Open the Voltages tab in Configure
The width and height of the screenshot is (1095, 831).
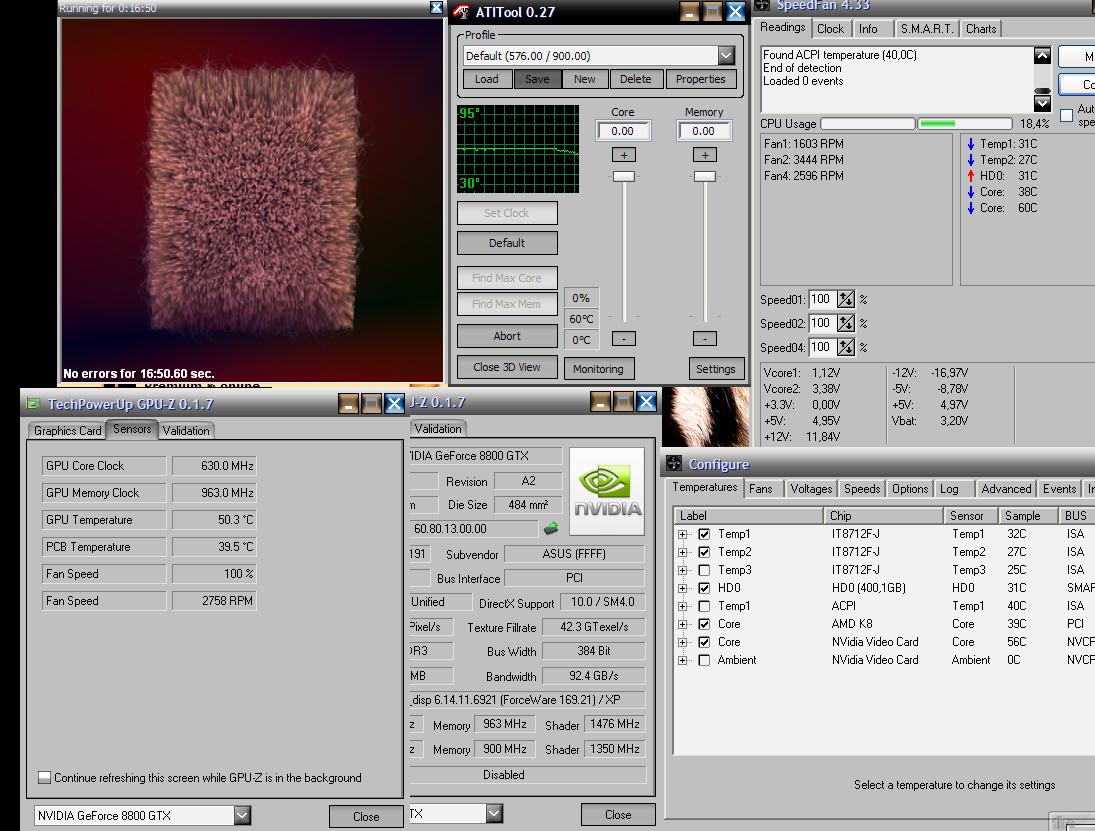811,489
